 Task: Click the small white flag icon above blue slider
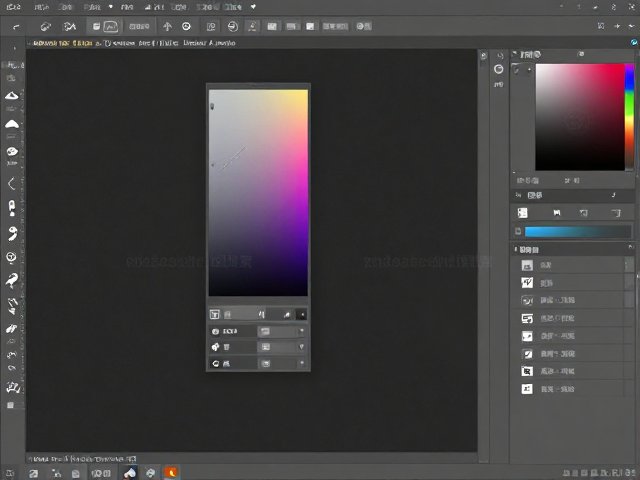557,213
